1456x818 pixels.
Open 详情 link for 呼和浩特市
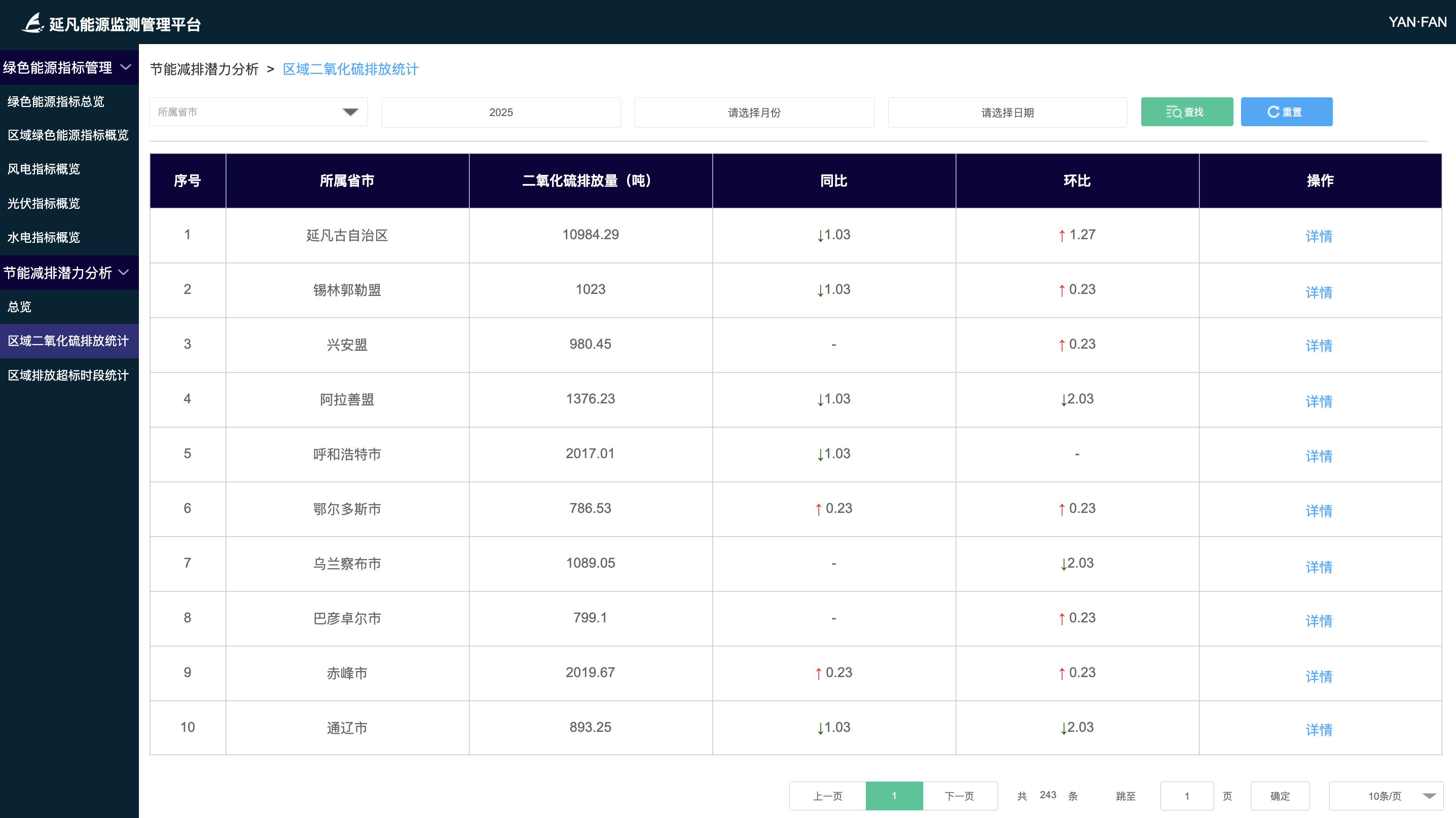(1319, 455)
